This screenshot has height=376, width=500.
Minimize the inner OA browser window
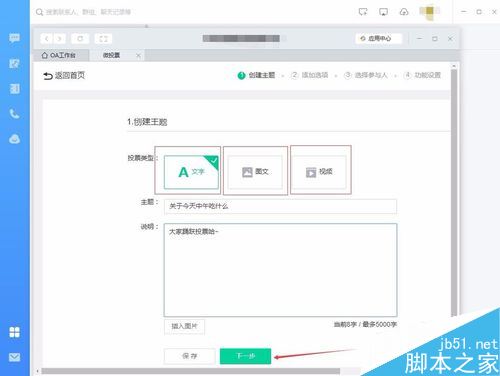(420, 39)
